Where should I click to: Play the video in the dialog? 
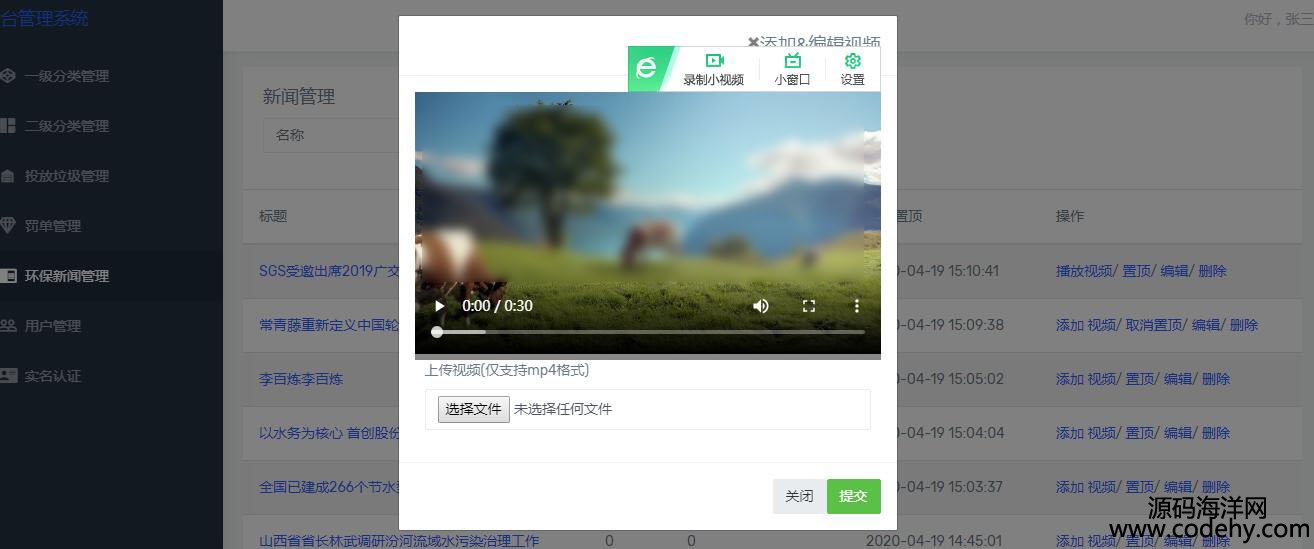pos(439,306)
